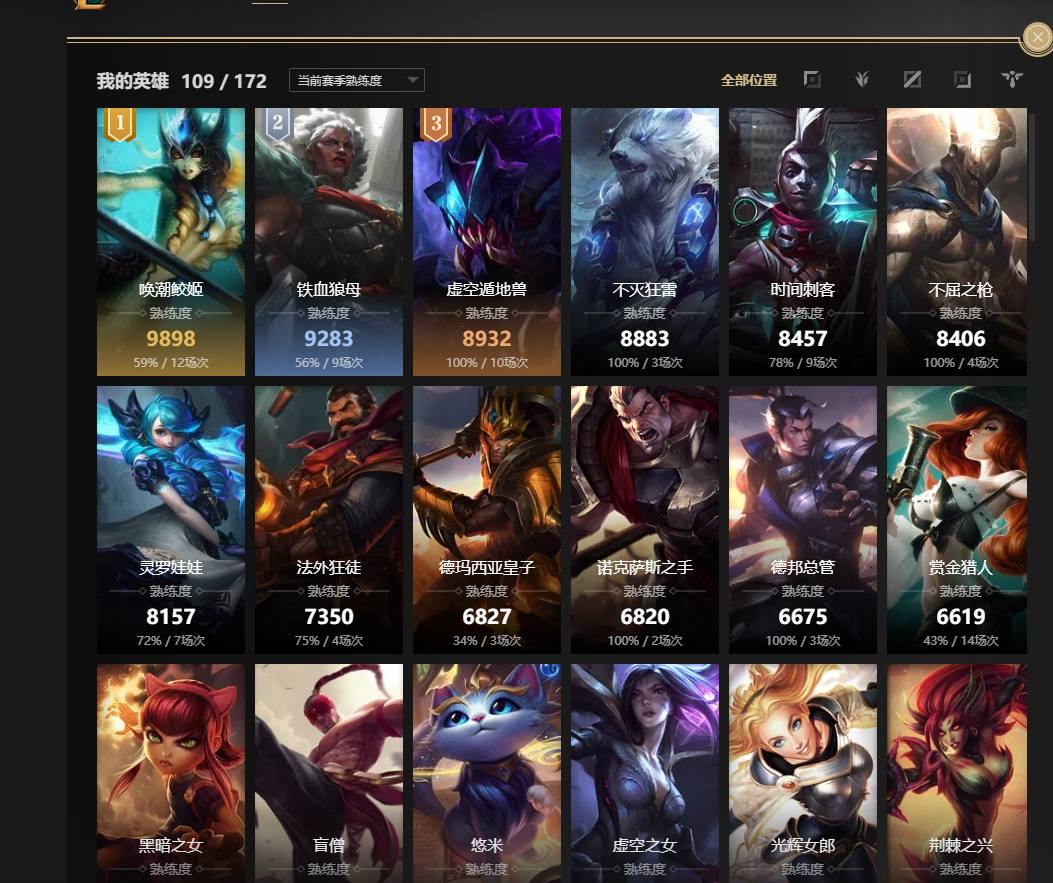Open the 不灭狂雷 champion card
This screenshot has height=883, width=1053.
tap(645, 242)
